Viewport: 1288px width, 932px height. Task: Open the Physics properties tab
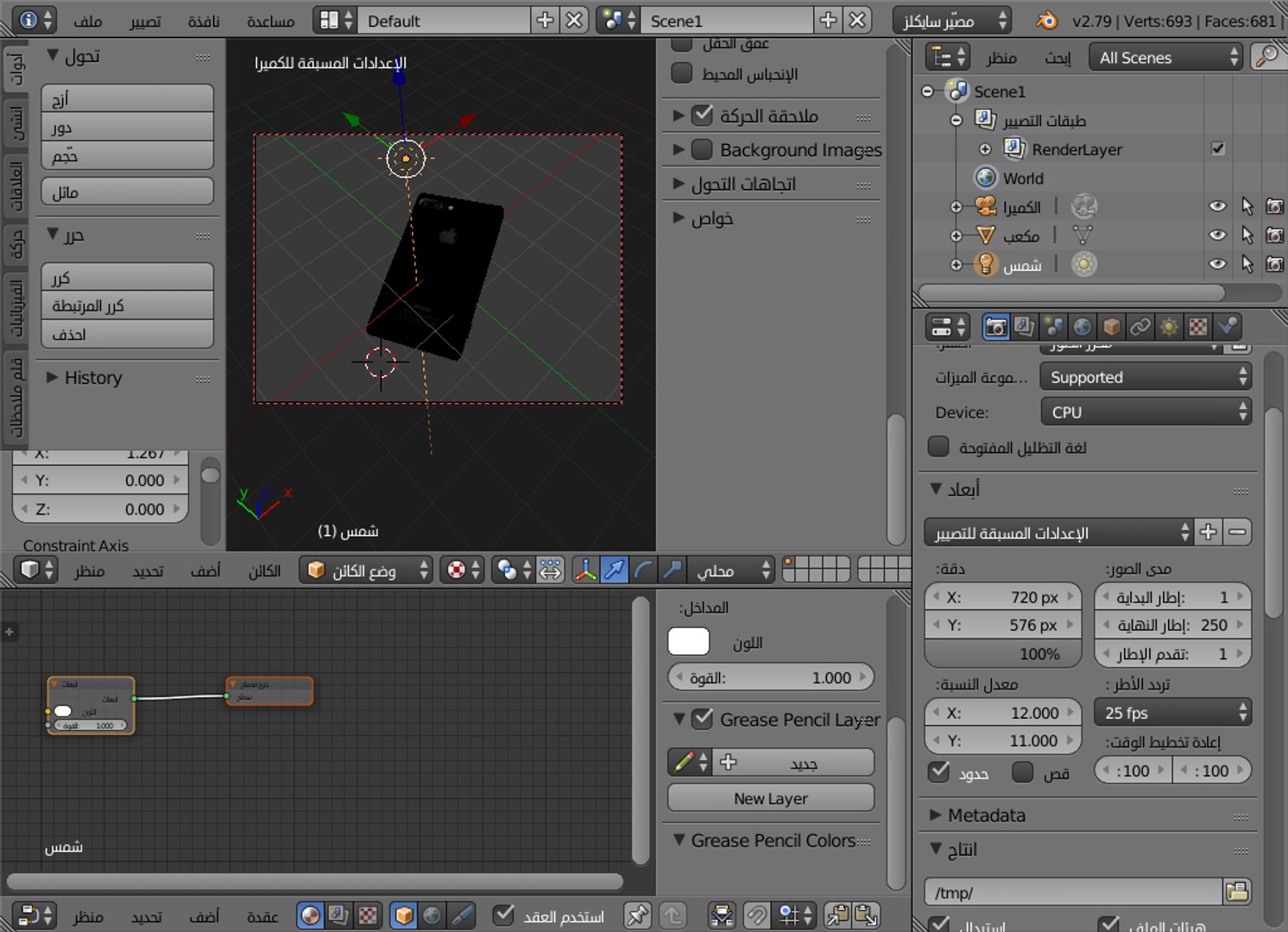pyautogui.click(x=1227, y=327)
